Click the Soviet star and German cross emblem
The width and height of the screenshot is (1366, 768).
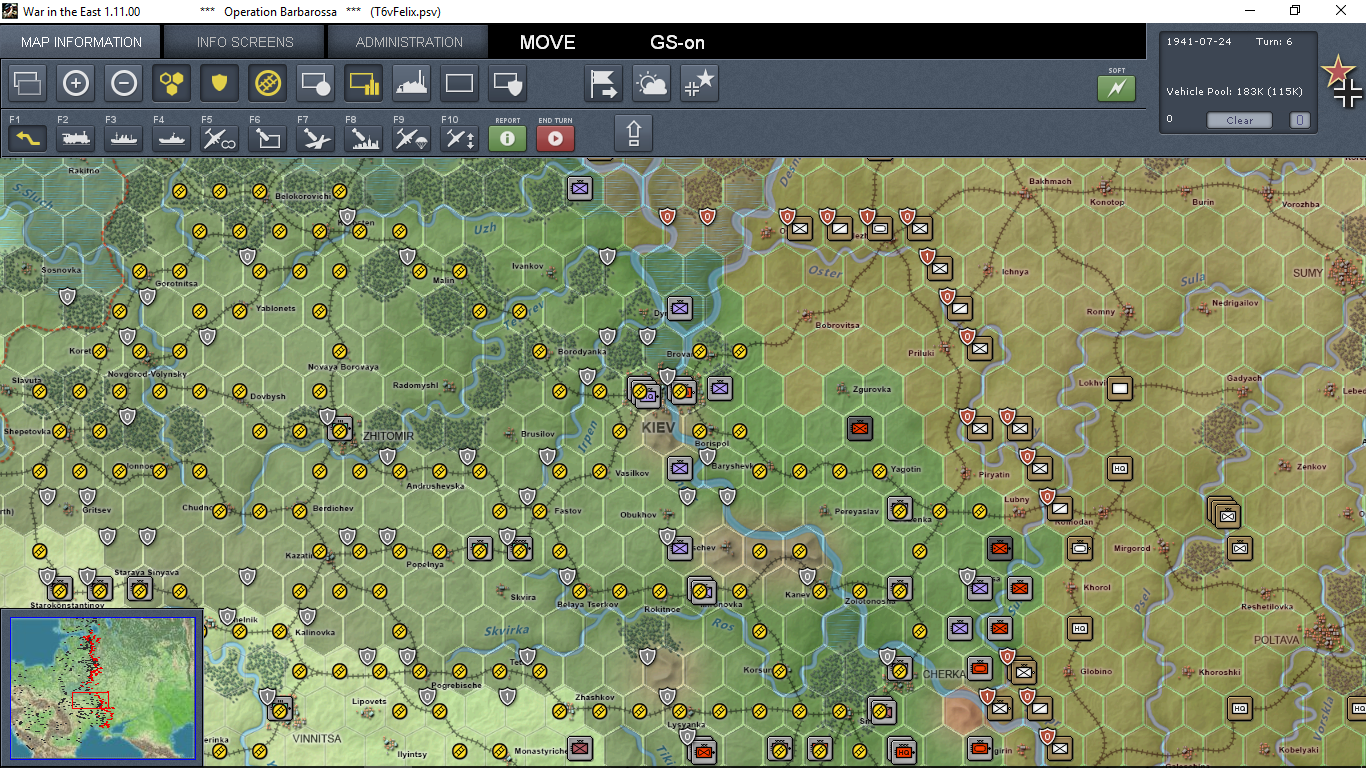pyautogui.click(x=1342, y=82)
